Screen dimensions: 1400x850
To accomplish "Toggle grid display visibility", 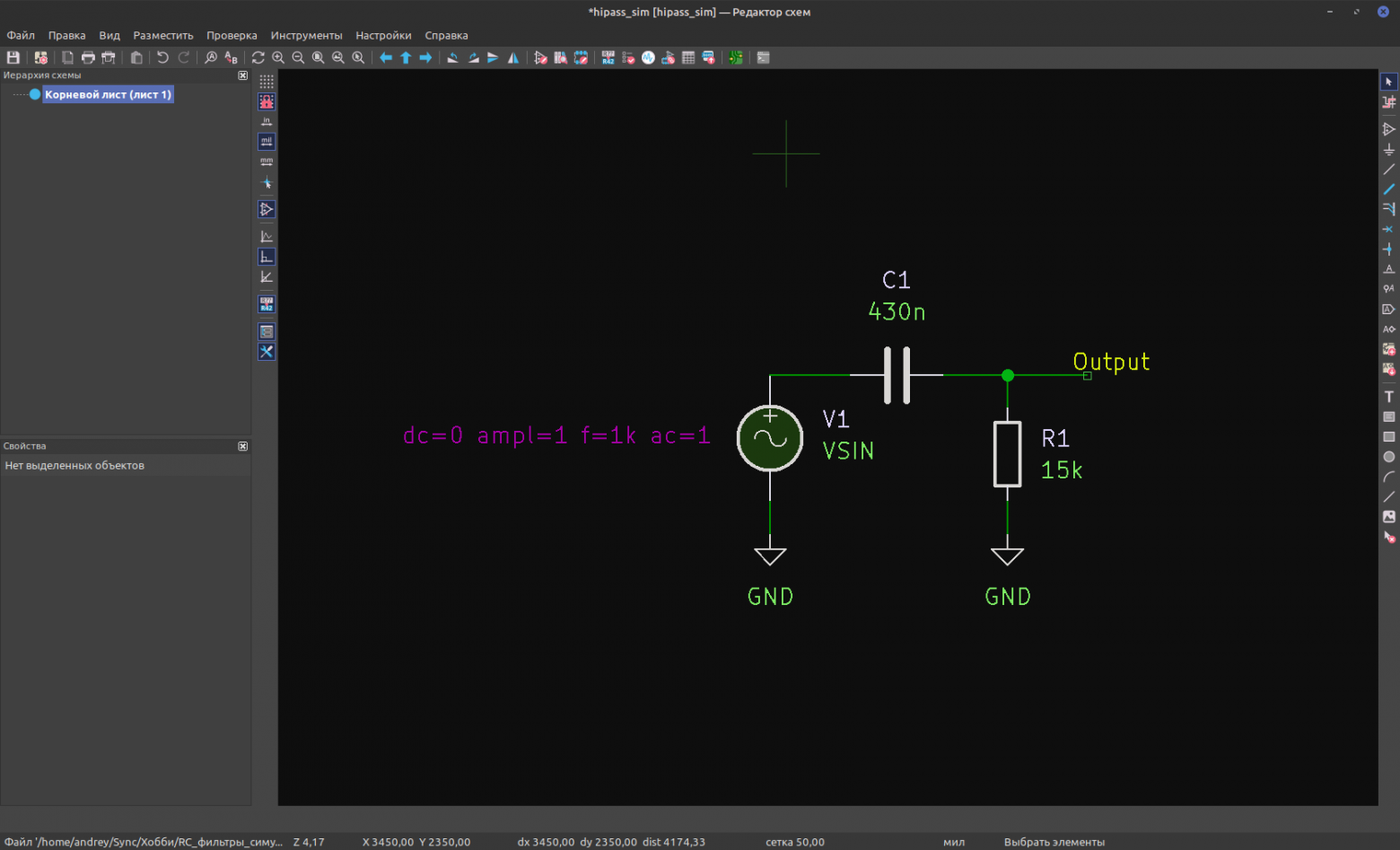I will pyautogui.click(x=267, y=82).
